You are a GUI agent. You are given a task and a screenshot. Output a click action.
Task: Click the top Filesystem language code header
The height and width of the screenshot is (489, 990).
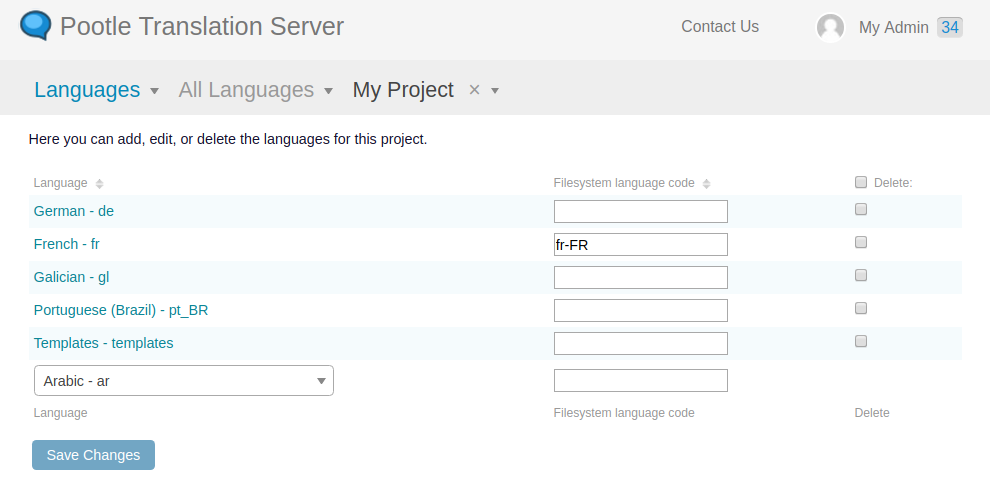(x=624, y=183)
